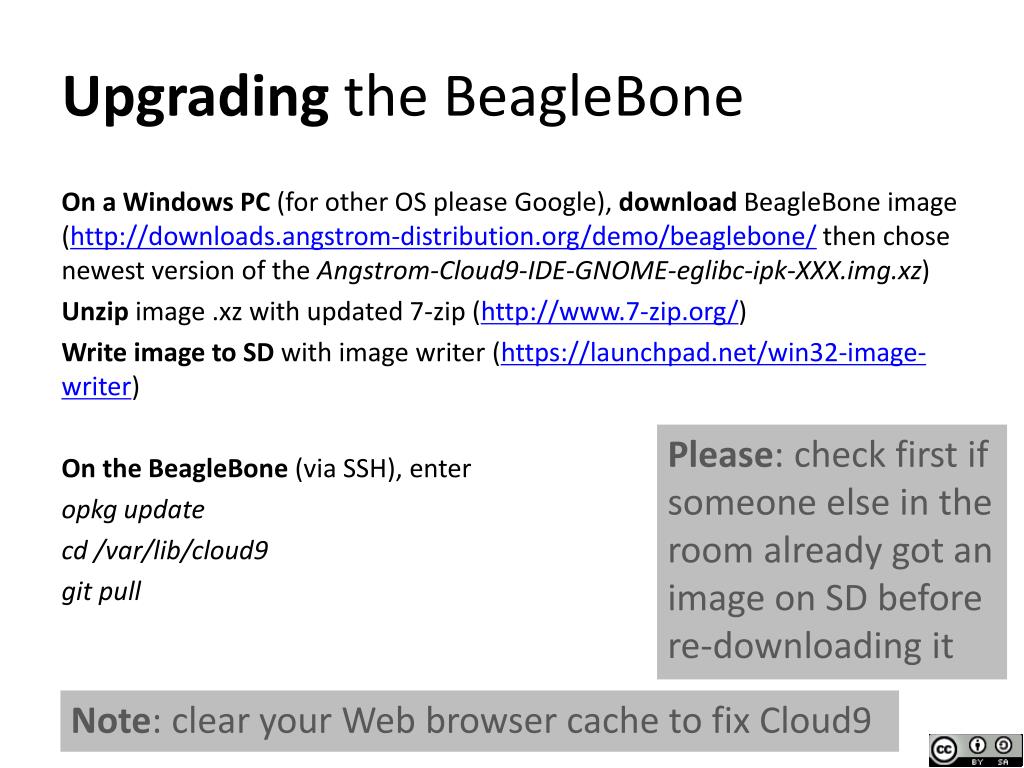
Task: Click the 'writer' link continuation
Action: tap(97, 387)
